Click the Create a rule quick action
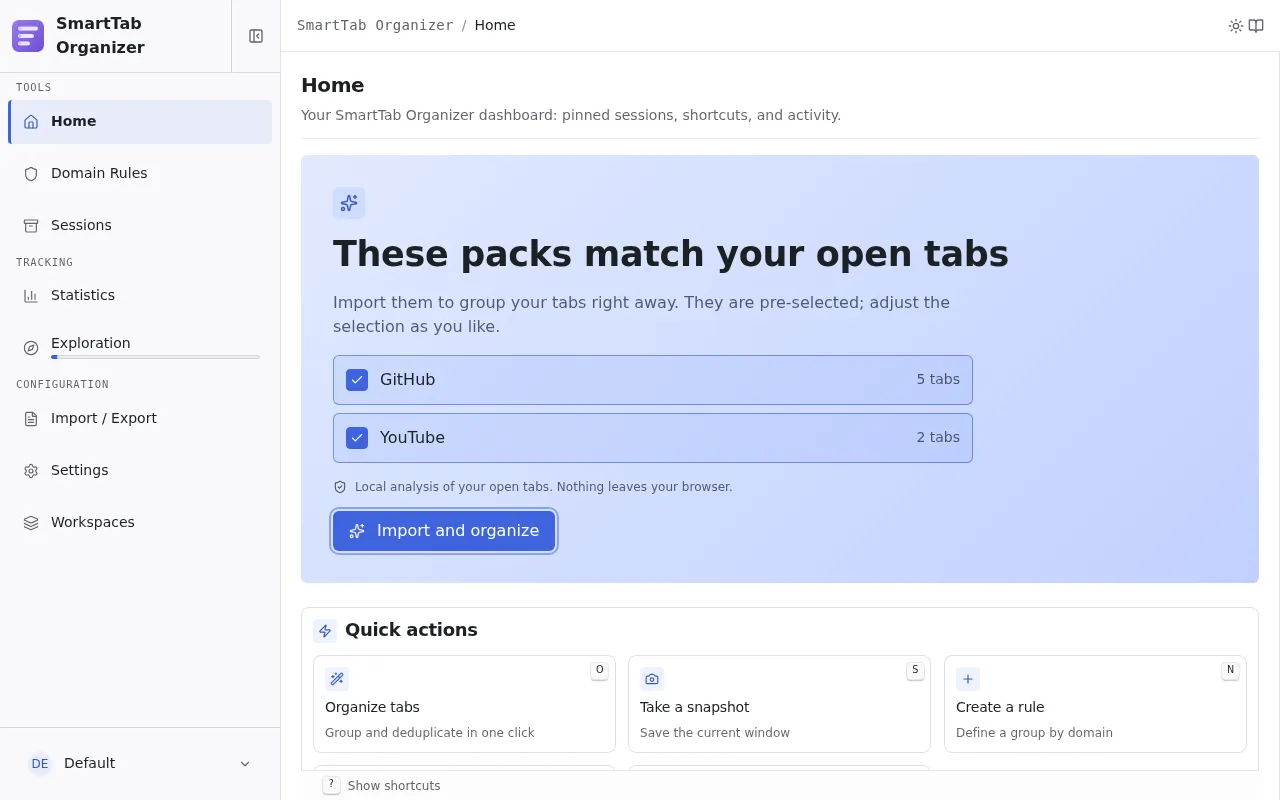The height and width of the screenshot is (800, 1280). click(x=1095, y=704)
